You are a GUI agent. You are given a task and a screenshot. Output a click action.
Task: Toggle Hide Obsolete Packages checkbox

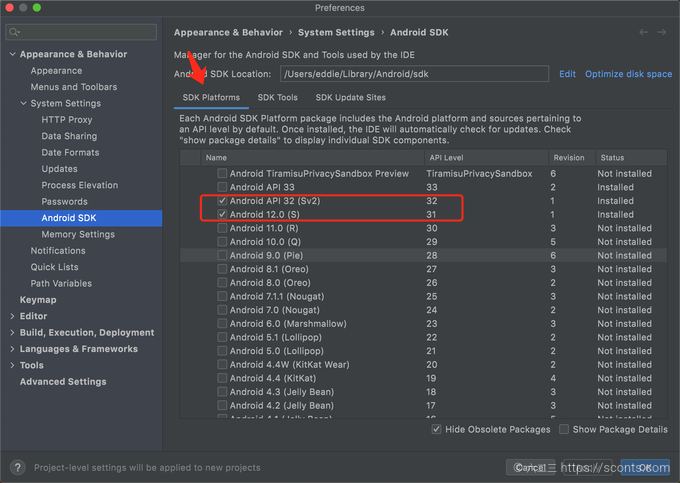(x=436, y=429)
